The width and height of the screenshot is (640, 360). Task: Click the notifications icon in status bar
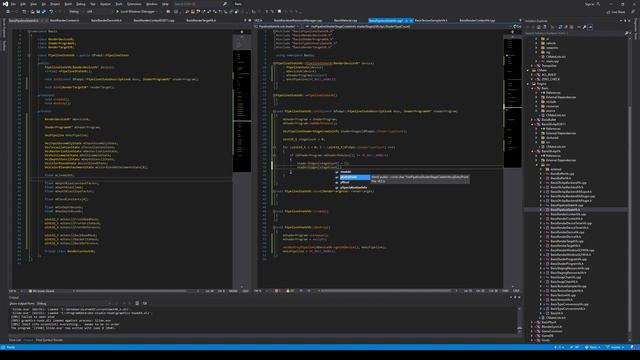tap(633, 347)
